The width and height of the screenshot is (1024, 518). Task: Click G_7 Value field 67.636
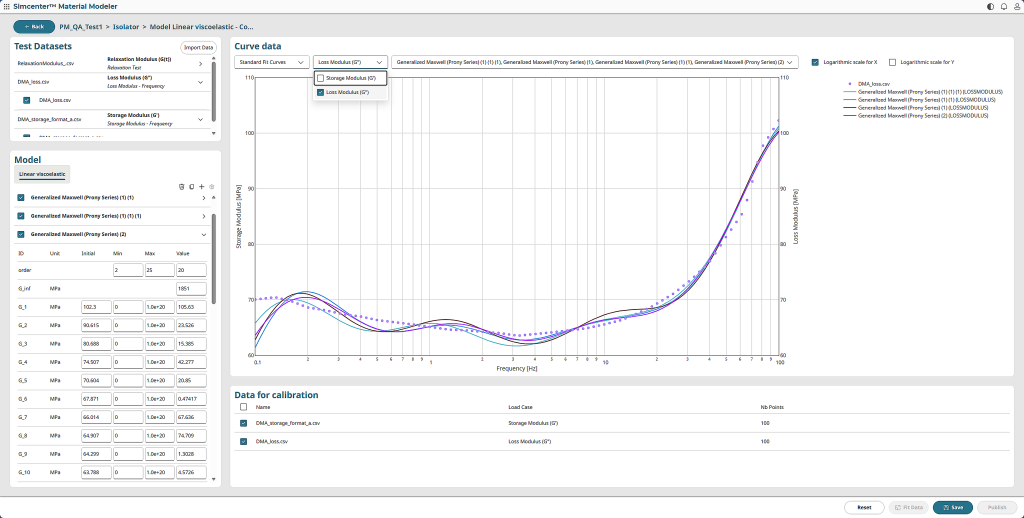(191, 417)
